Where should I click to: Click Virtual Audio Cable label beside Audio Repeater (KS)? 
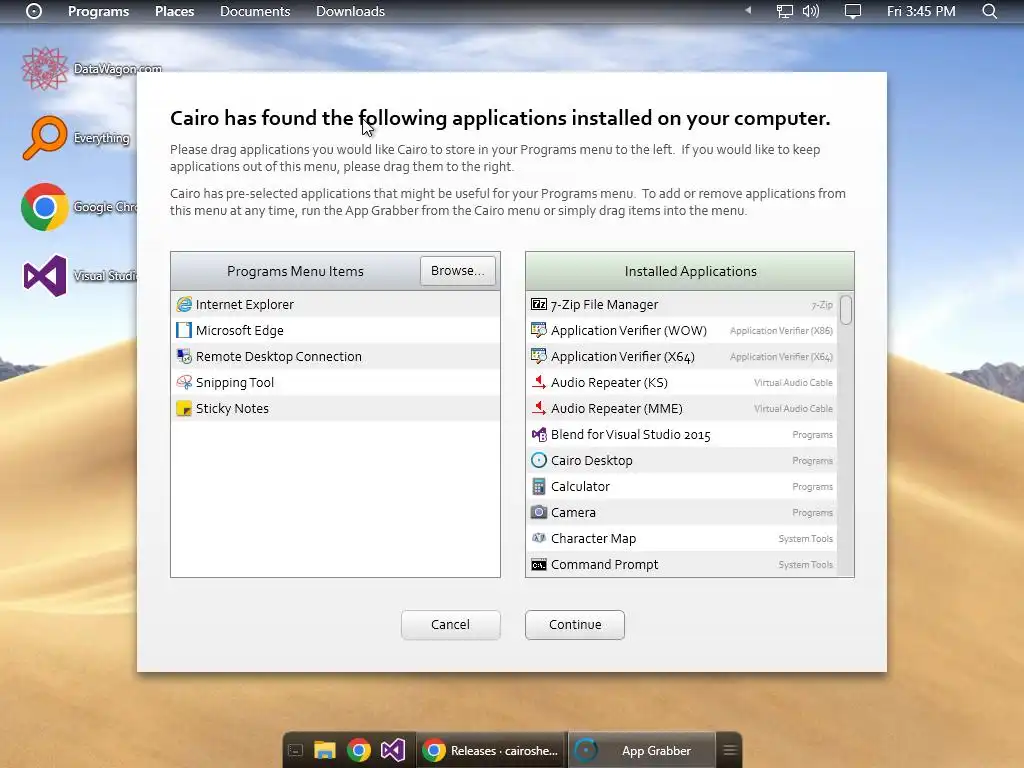coord(793,383)
